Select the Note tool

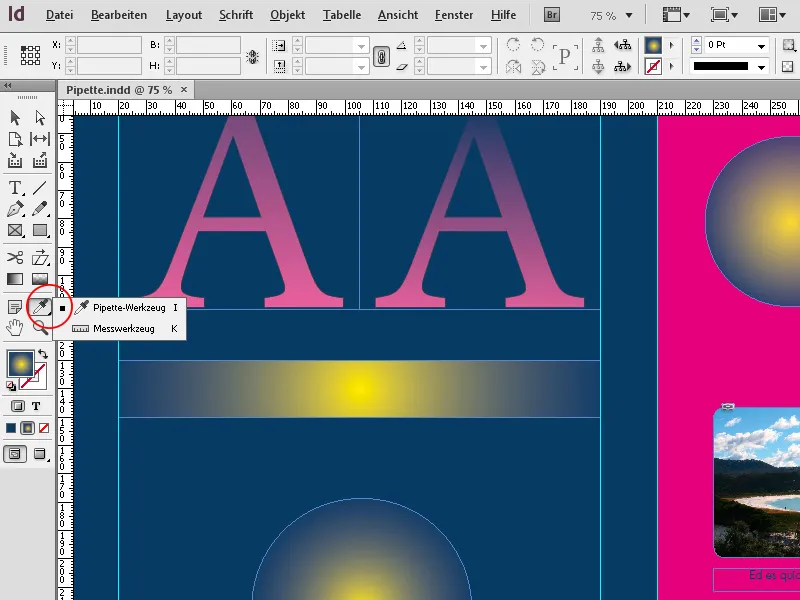pos(15,307)
